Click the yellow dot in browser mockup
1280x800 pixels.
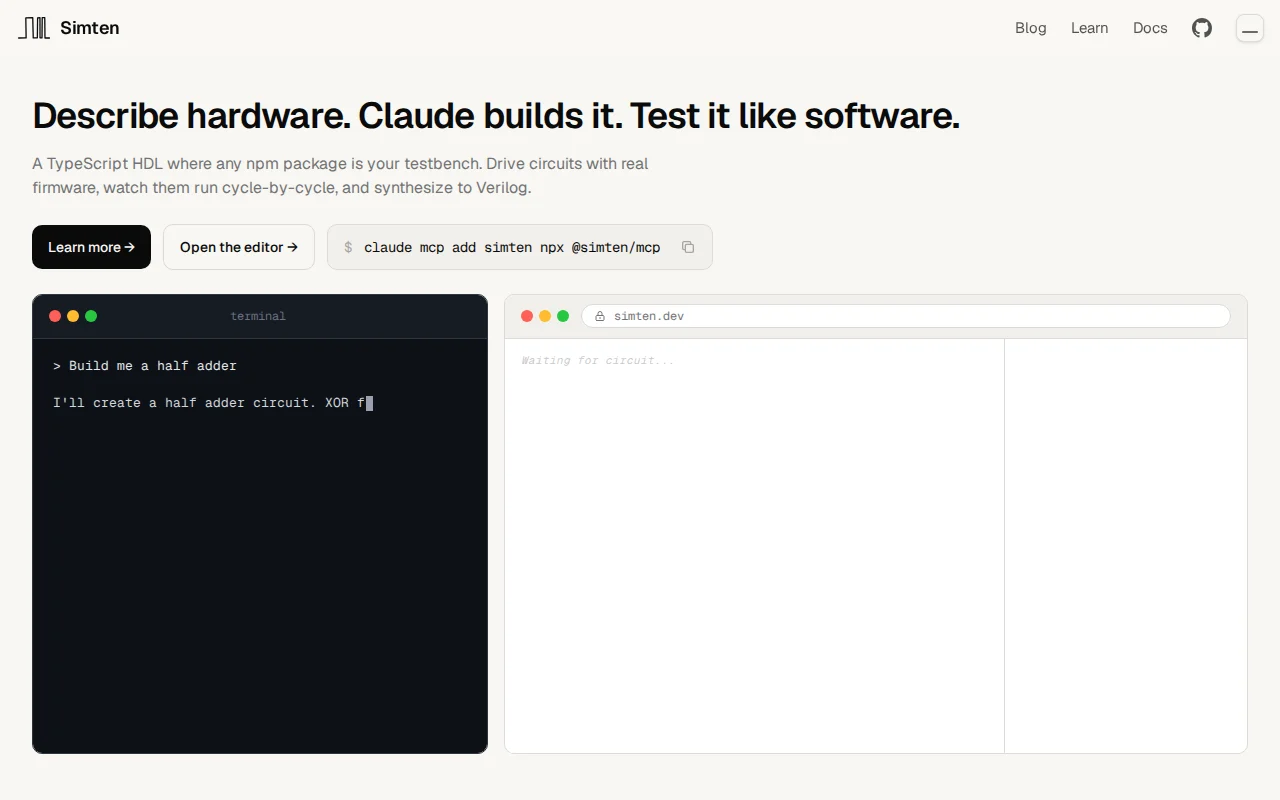click(545, 316)
